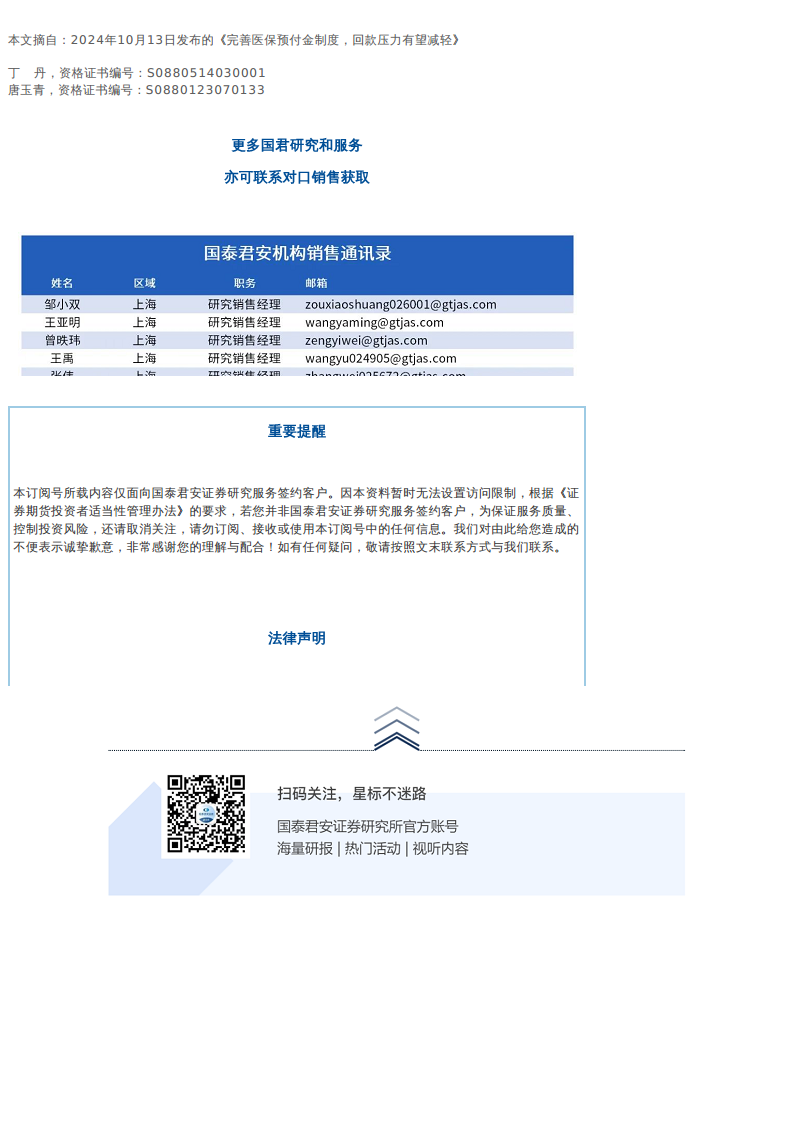Image resolution: width=793 pixels, height=1122 pixels.
Task: Click email zouxiaoshuang026001@gtjas.com
Action: 400,305
